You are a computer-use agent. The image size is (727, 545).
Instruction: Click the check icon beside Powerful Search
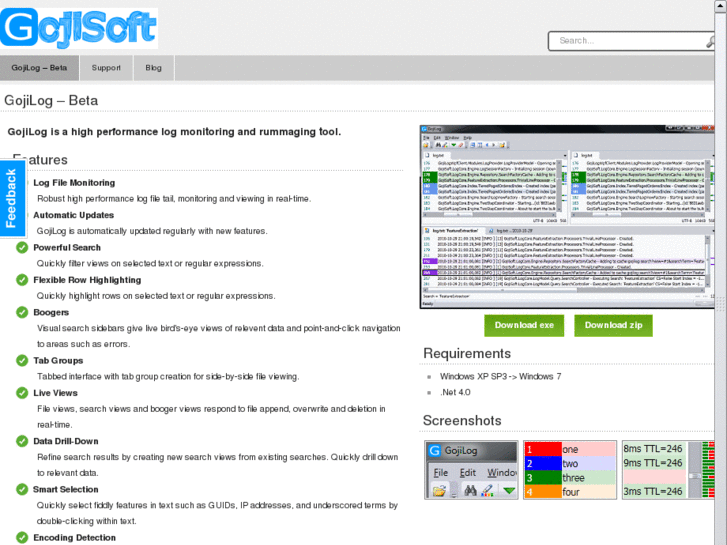pos(22,247)
